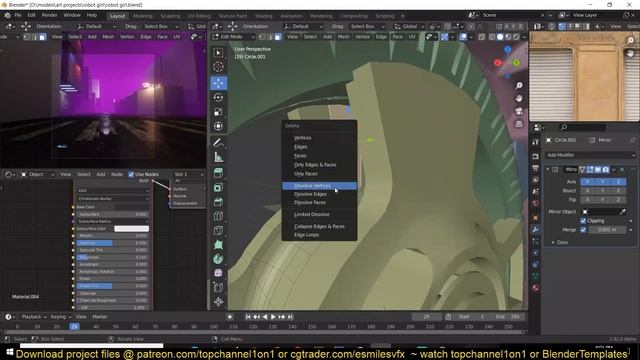The image size is (640, 360).
Task: Select the Transform tool in viewport toolbar
Action: click(218, 126)
